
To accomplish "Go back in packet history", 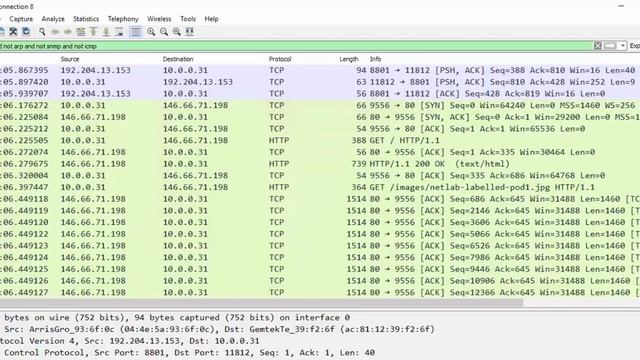I will coord(55,31).
